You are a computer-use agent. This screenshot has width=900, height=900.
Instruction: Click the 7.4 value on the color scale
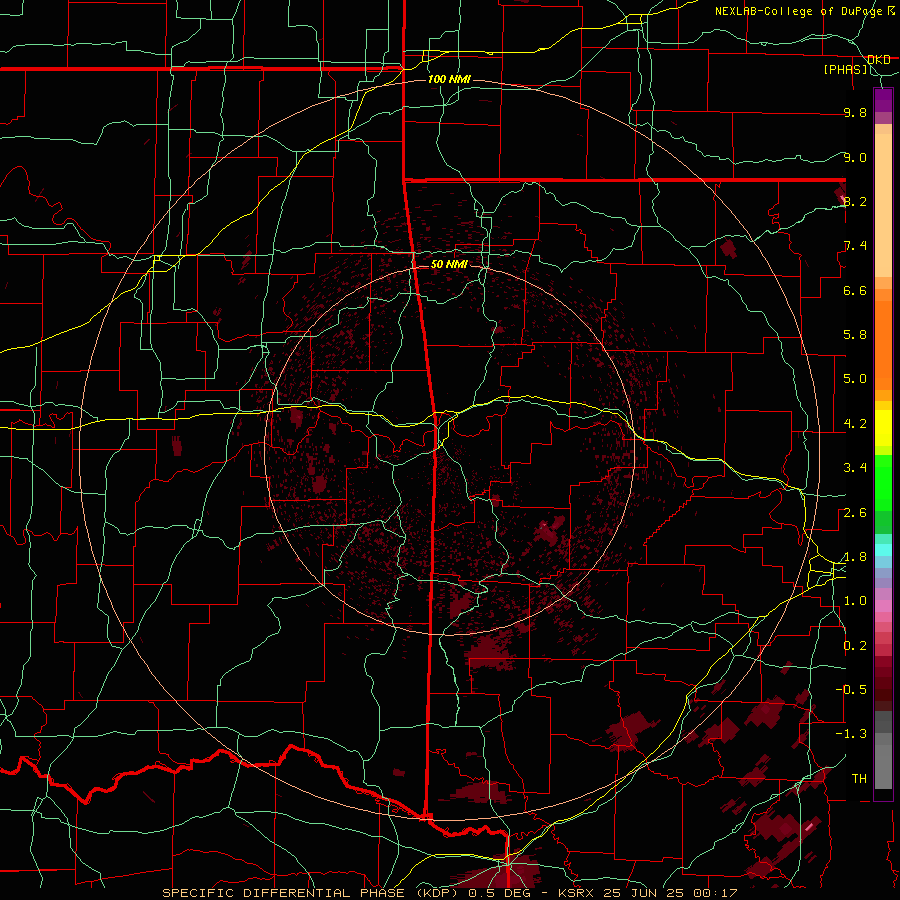point(855,246)
